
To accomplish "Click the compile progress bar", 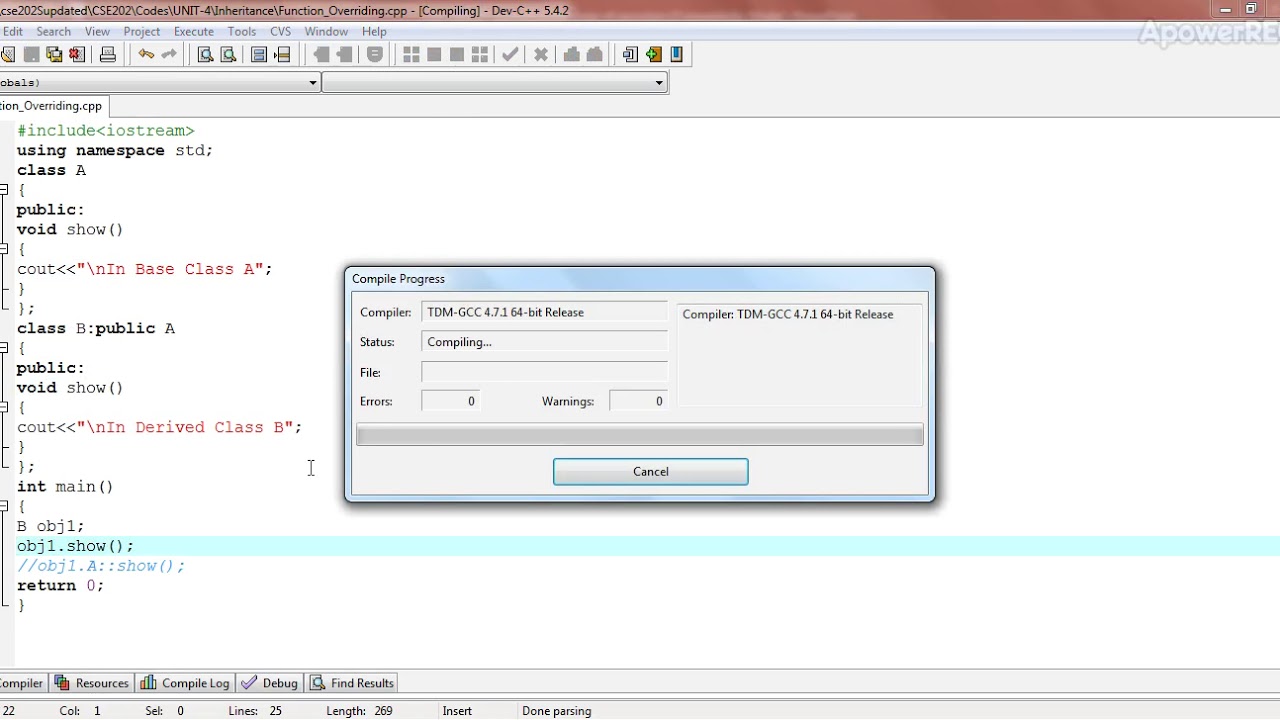I will click(x=640, y=435).
